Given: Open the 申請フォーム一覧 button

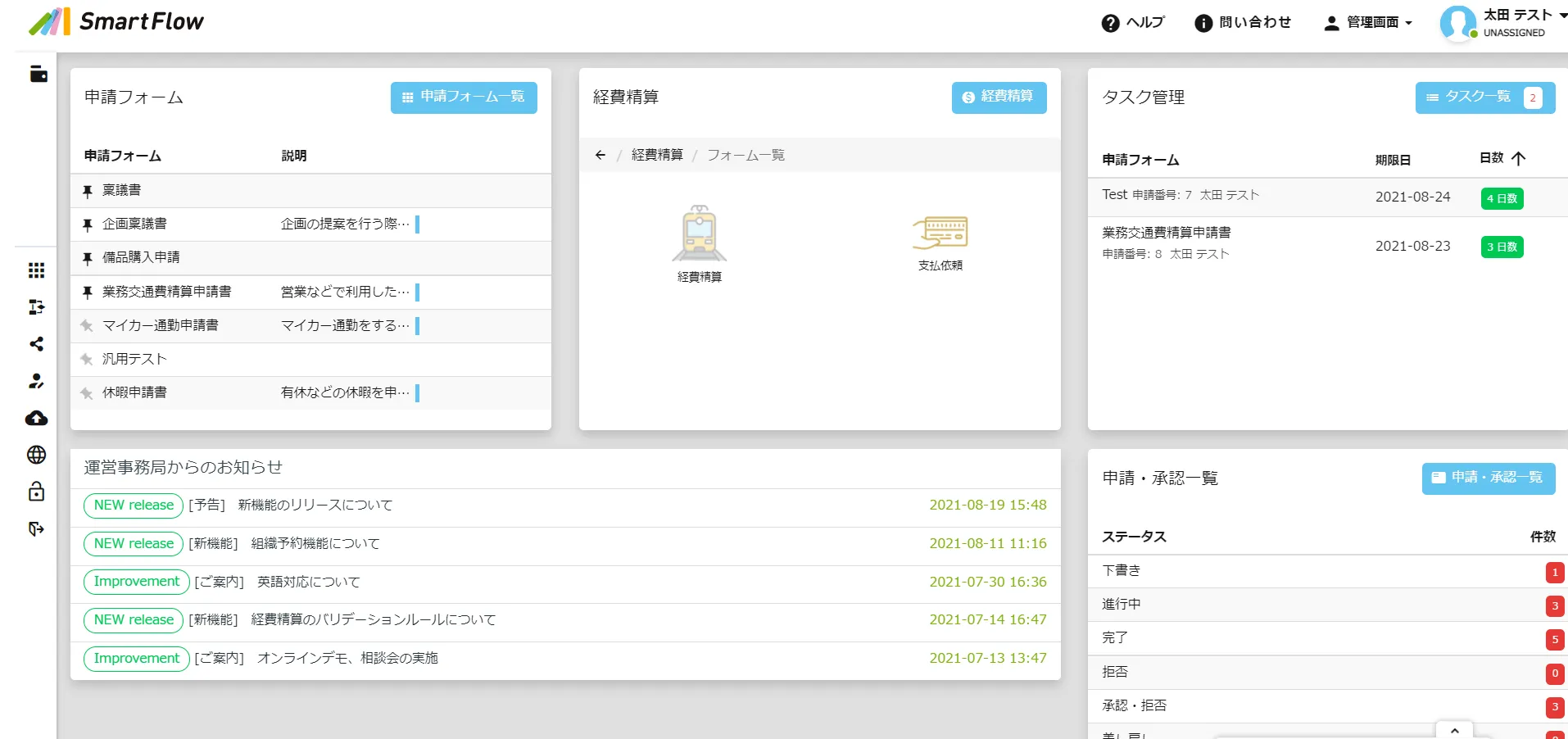Looking at the screenshot, I should click(464, 97).
